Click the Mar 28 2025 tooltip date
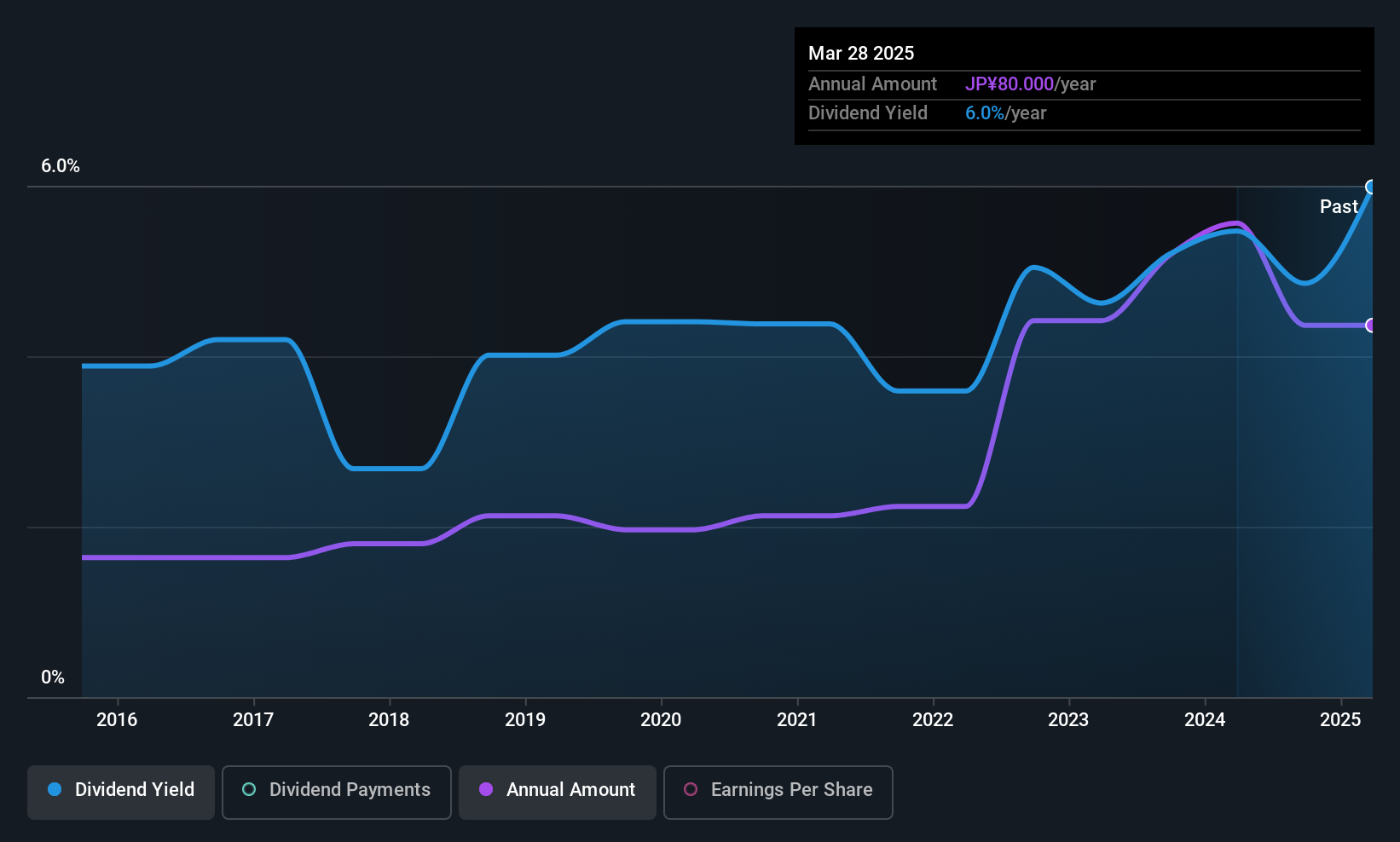 (x=861, y=54)
